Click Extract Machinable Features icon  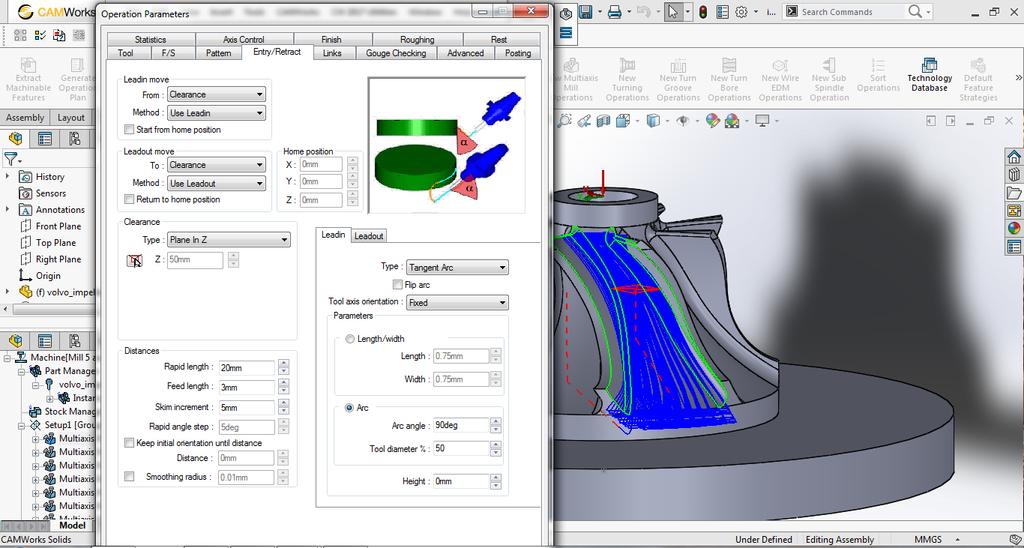28,66
